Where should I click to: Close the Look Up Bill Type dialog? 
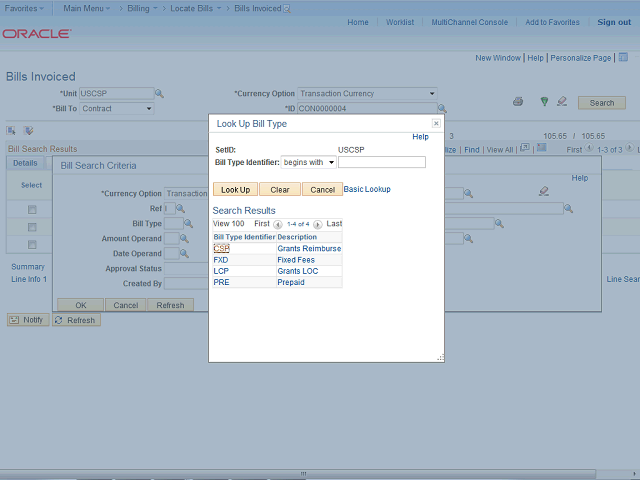click(436, 124)
